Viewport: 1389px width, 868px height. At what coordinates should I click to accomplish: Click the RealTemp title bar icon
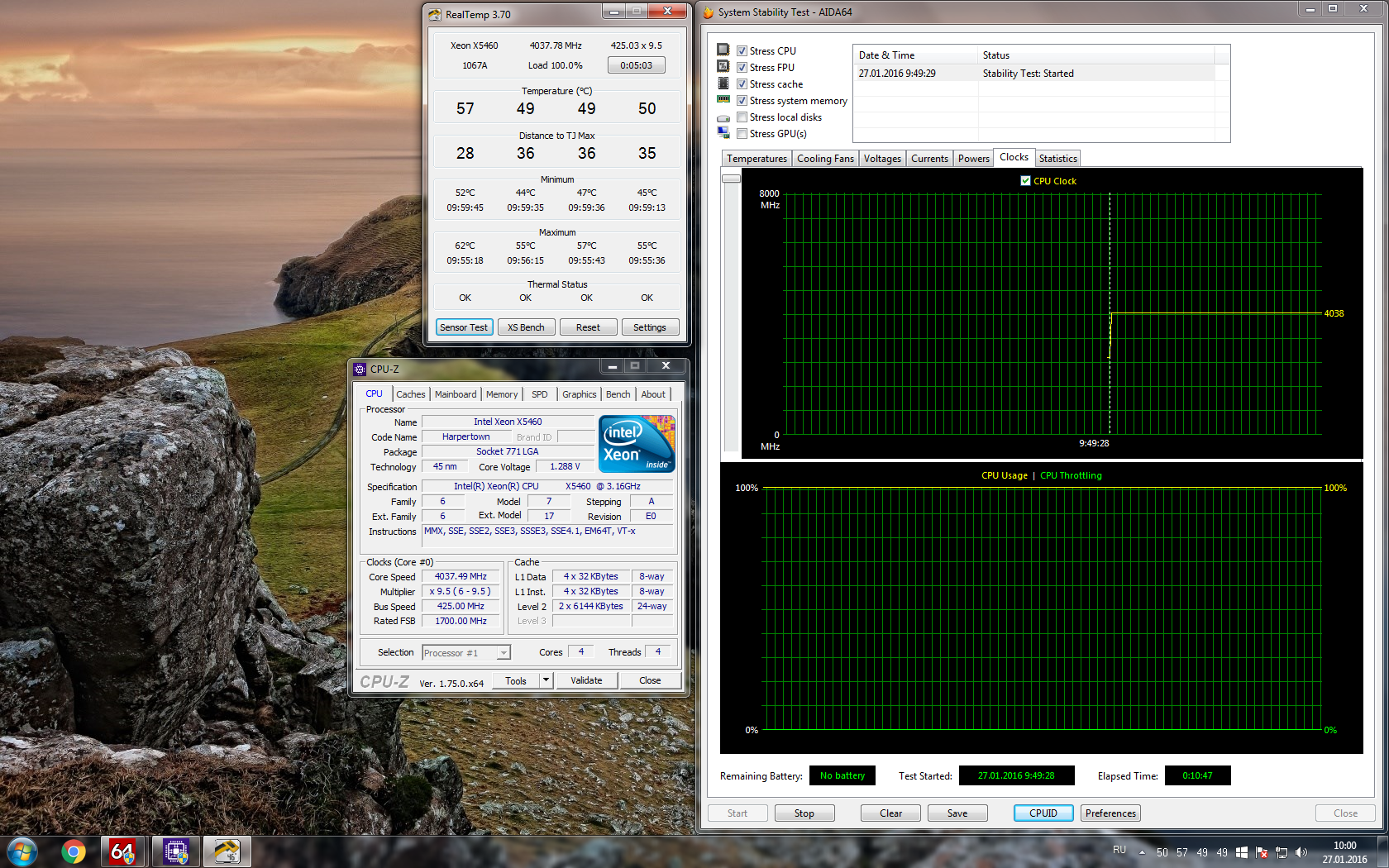(x=435, y=15)
